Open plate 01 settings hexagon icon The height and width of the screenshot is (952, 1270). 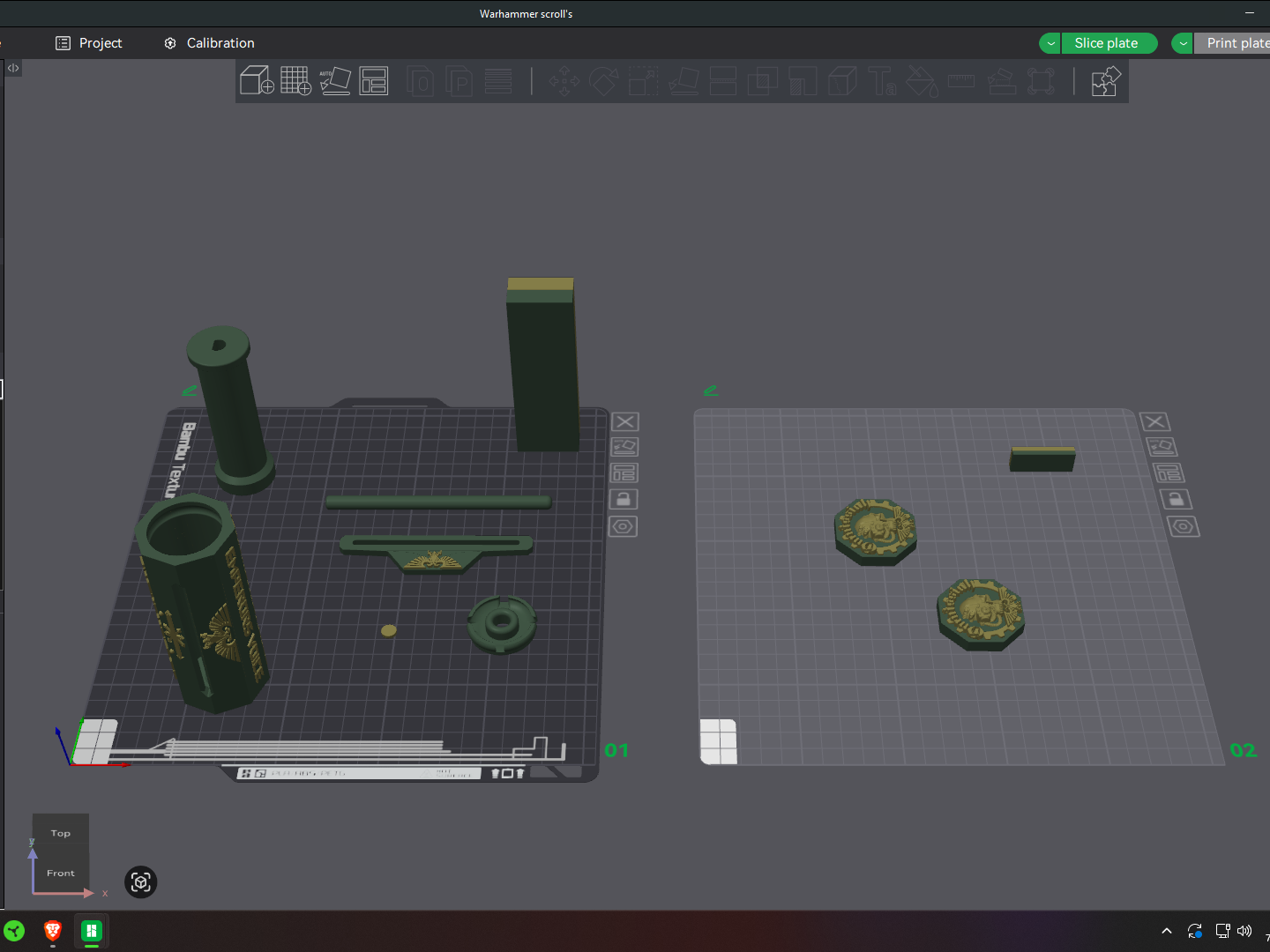pos(623,527)
